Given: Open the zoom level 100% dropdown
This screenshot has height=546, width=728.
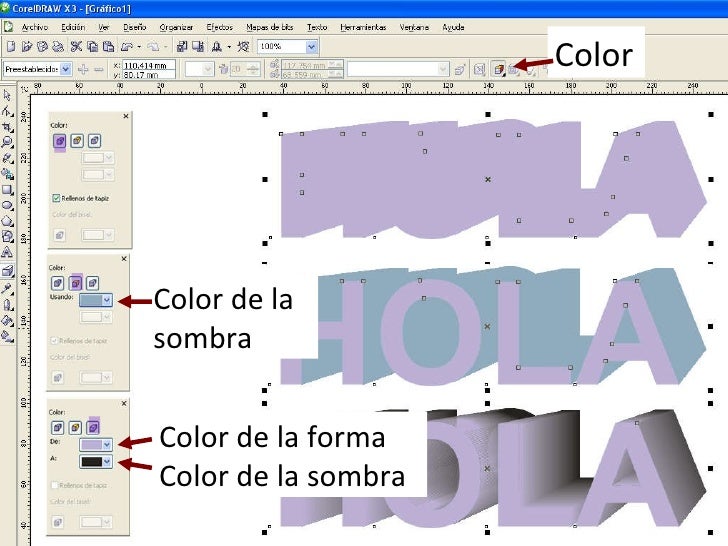Looking at the screenshot, I should [312, 46].
